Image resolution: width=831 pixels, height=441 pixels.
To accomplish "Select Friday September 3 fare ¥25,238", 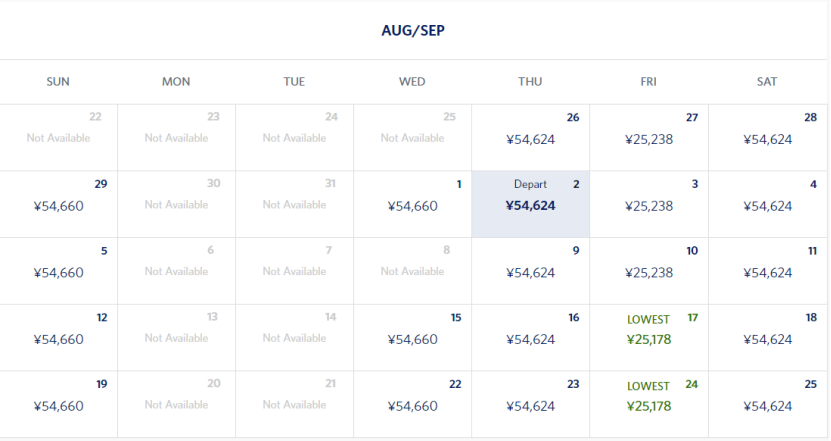I will point(649,205).
